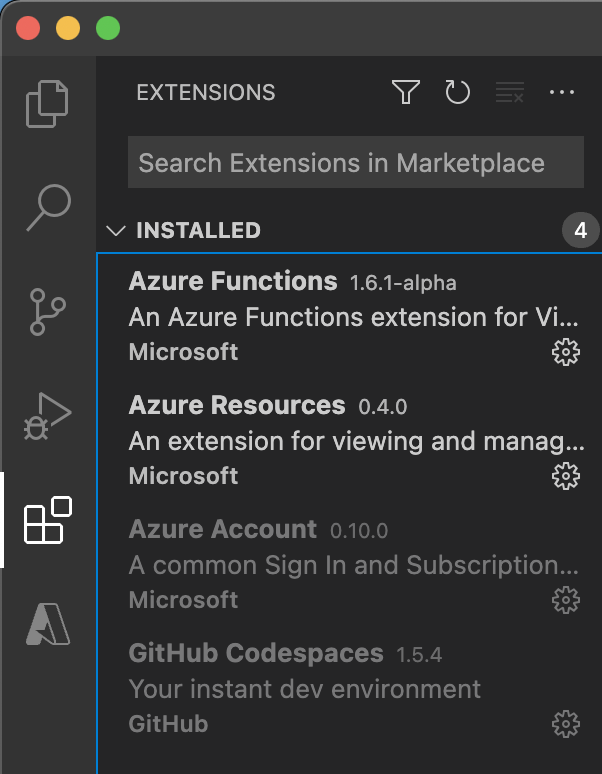The image size is (602, 774).
Task: Refresh the extensions list
Action: pos(457,93)
